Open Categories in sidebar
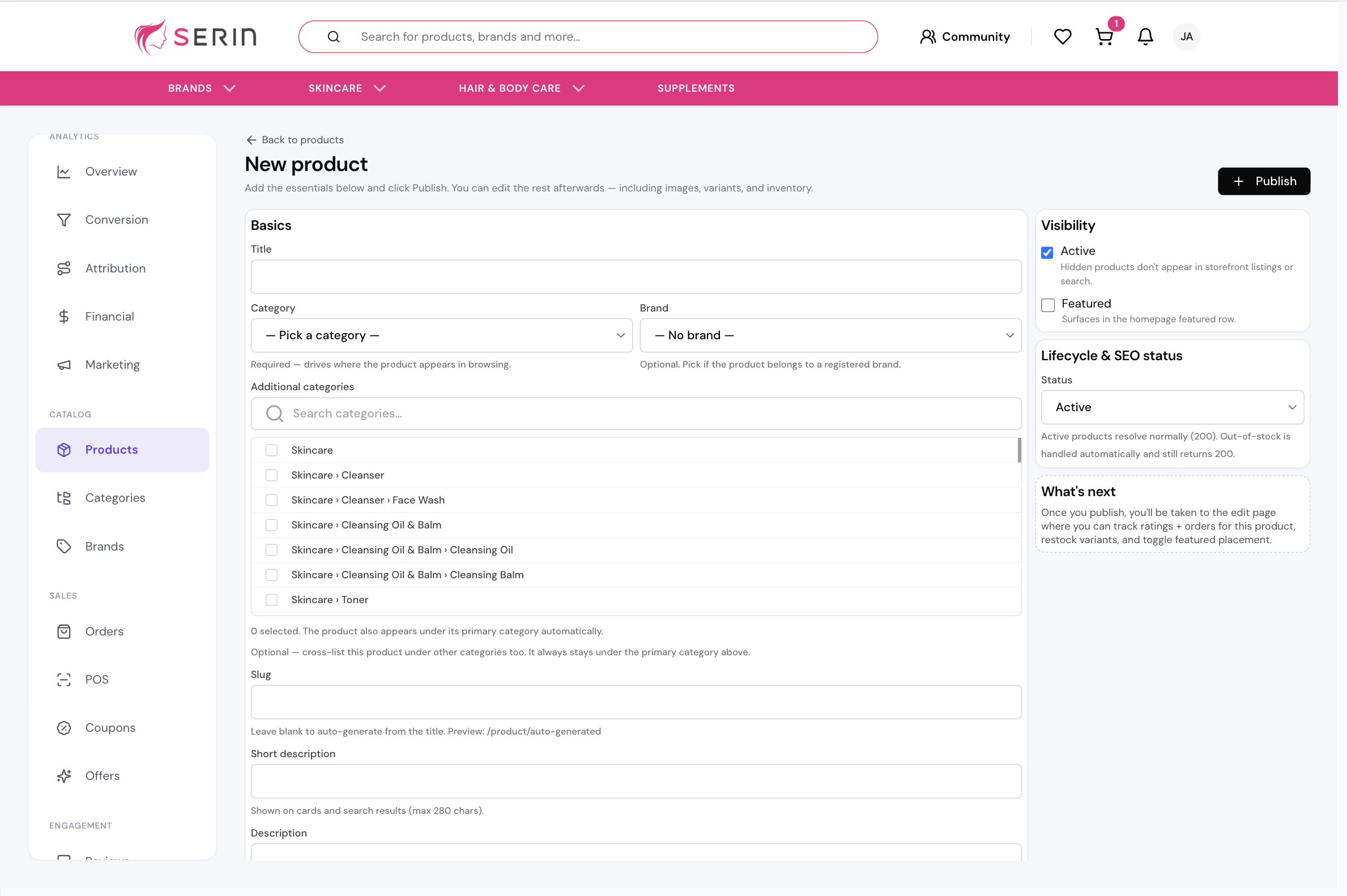 click(122, 498)
